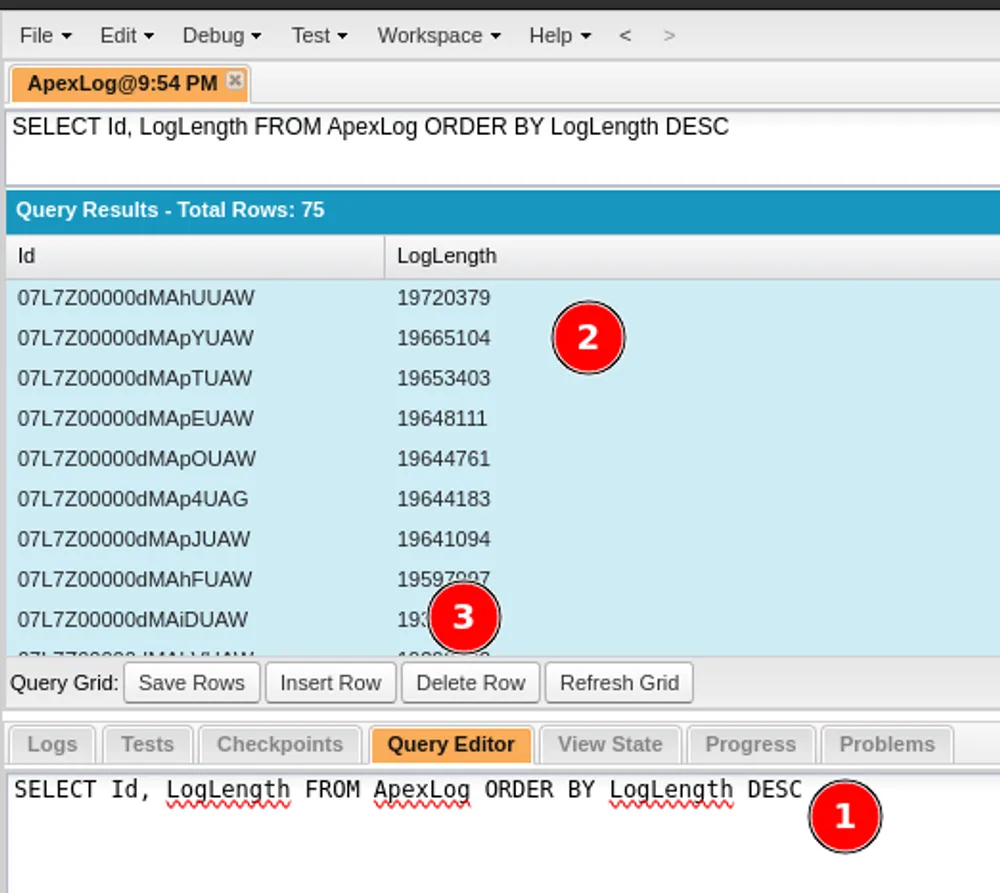Image resolution: width=1000 pixels, height=893 pixels.
Task: Click LogLength value 19644761
Action: click(x=444, y=459)
